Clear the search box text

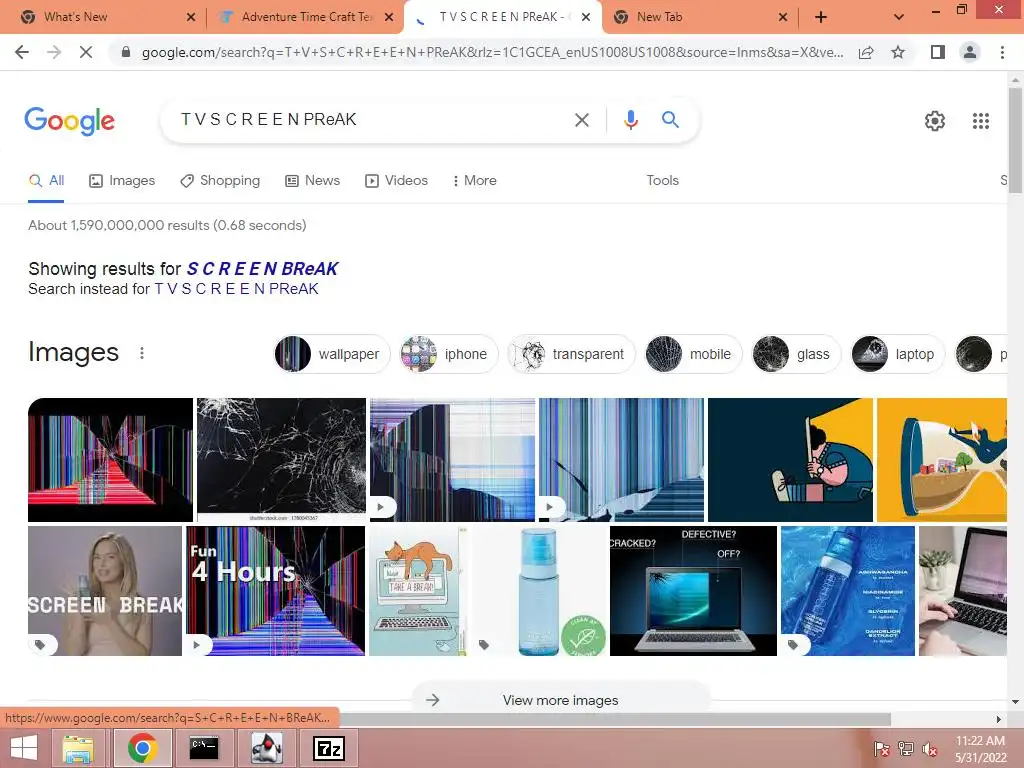[x=581, y=120]
